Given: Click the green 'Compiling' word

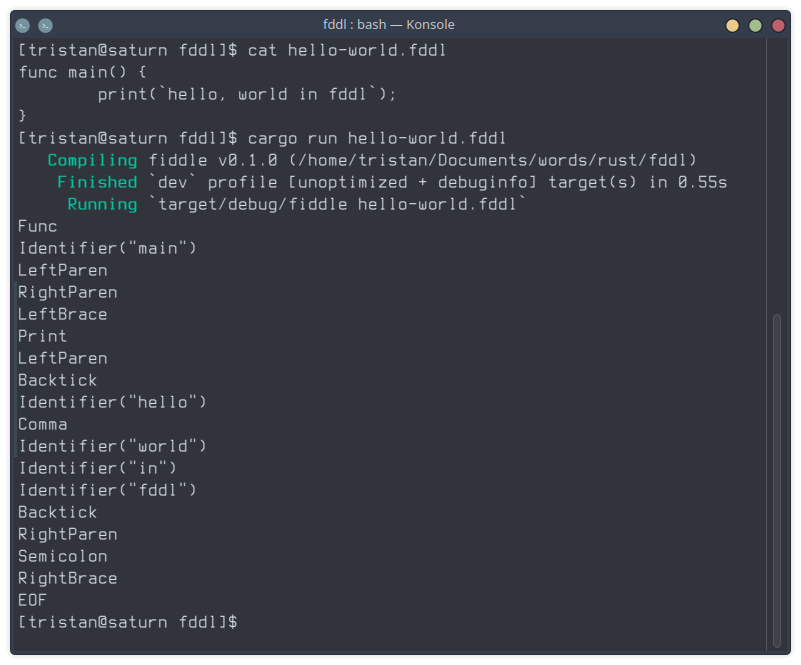Looking at the screenshot, I should 92,160.
